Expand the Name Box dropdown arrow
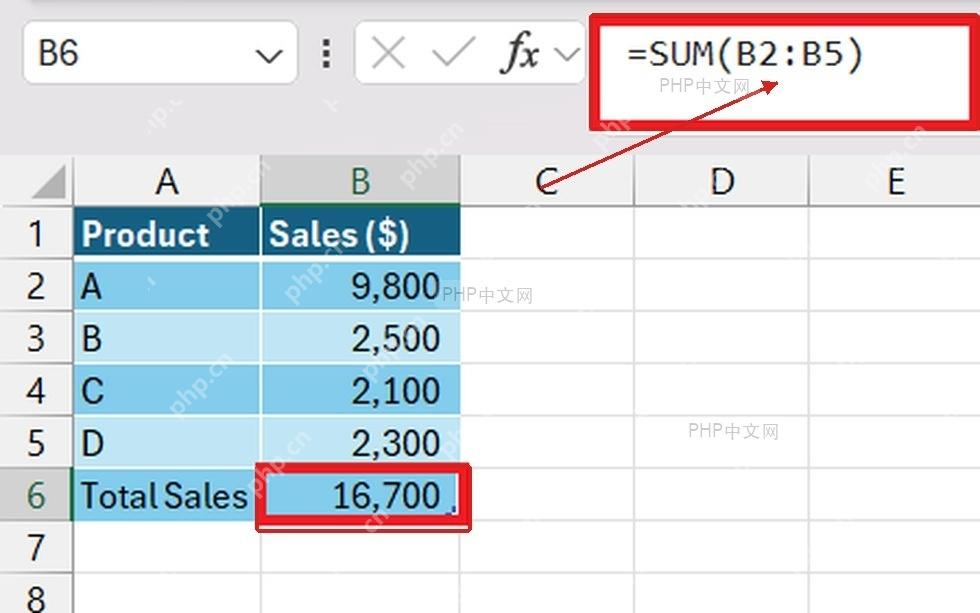Viewport: 980px width, 613px height. (x=269, y=56)
